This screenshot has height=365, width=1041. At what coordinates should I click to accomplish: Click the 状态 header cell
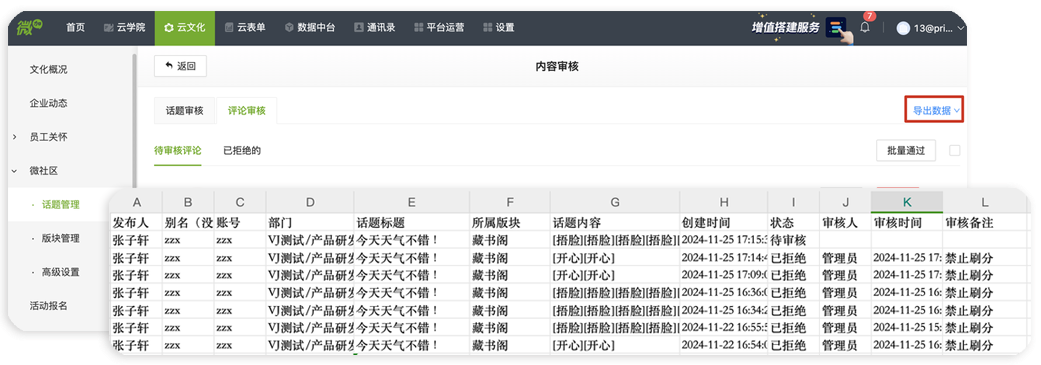pos(793,222)
